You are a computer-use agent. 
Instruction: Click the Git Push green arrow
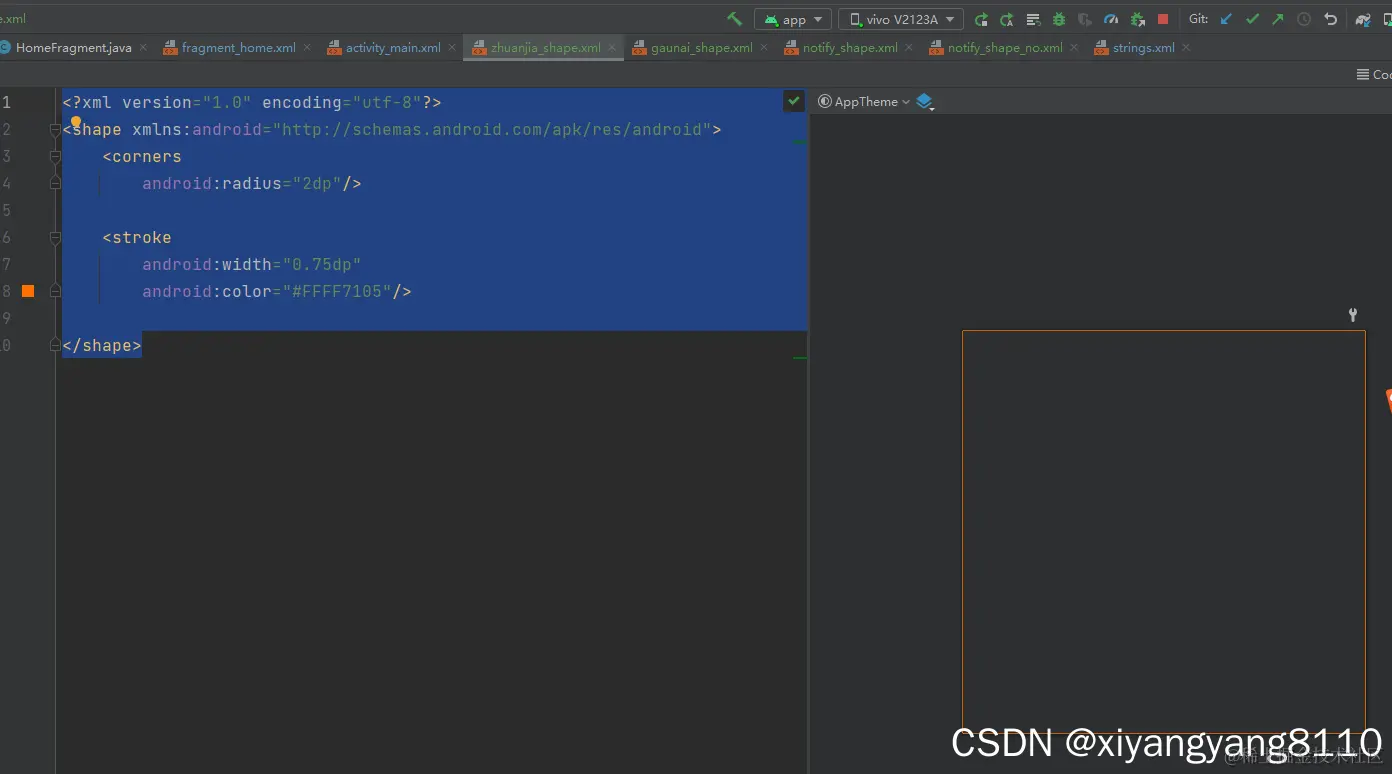(1278, 19)
